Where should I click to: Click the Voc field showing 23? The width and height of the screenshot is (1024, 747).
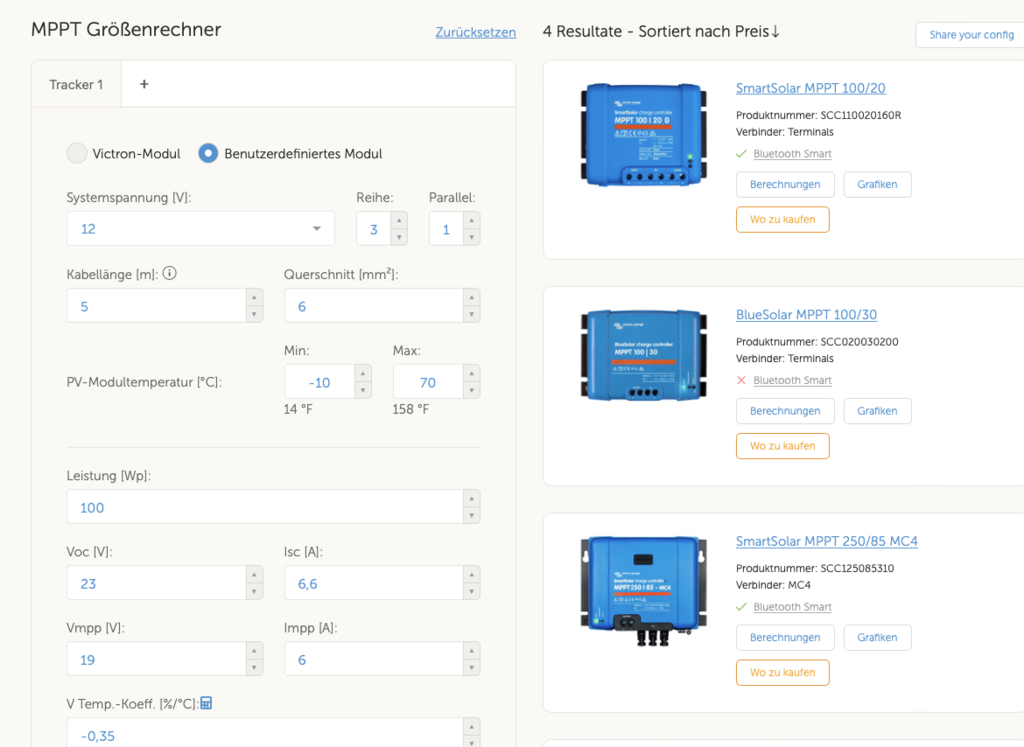(x=157, y=583)
